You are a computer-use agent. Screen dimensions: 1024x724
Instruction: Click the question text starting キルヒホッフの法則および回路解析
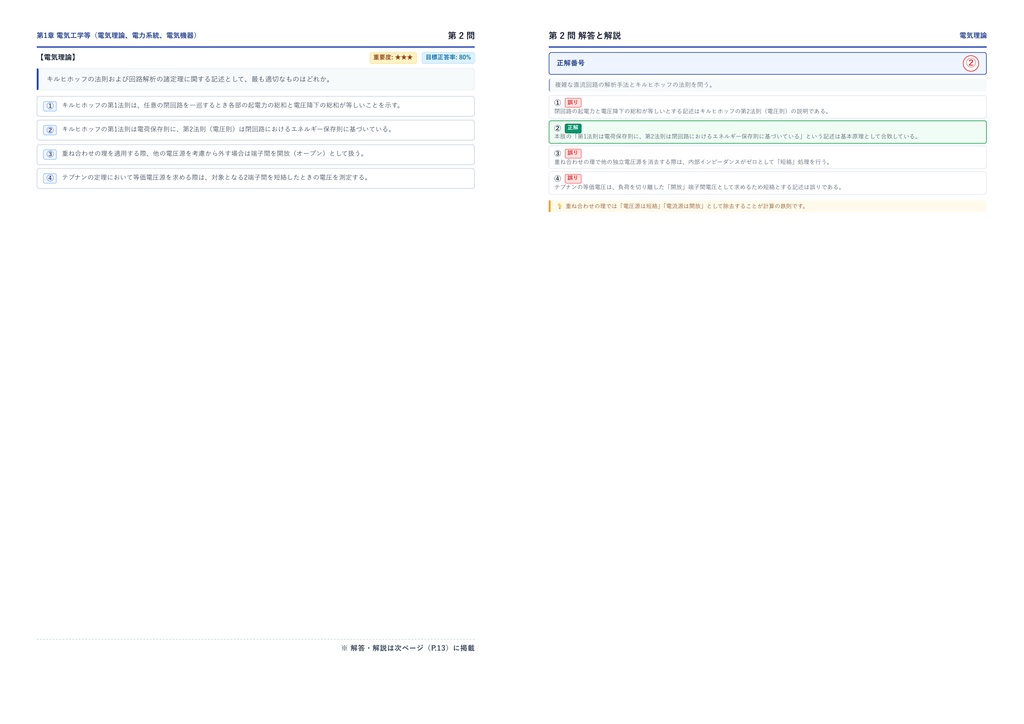point(189,79)
